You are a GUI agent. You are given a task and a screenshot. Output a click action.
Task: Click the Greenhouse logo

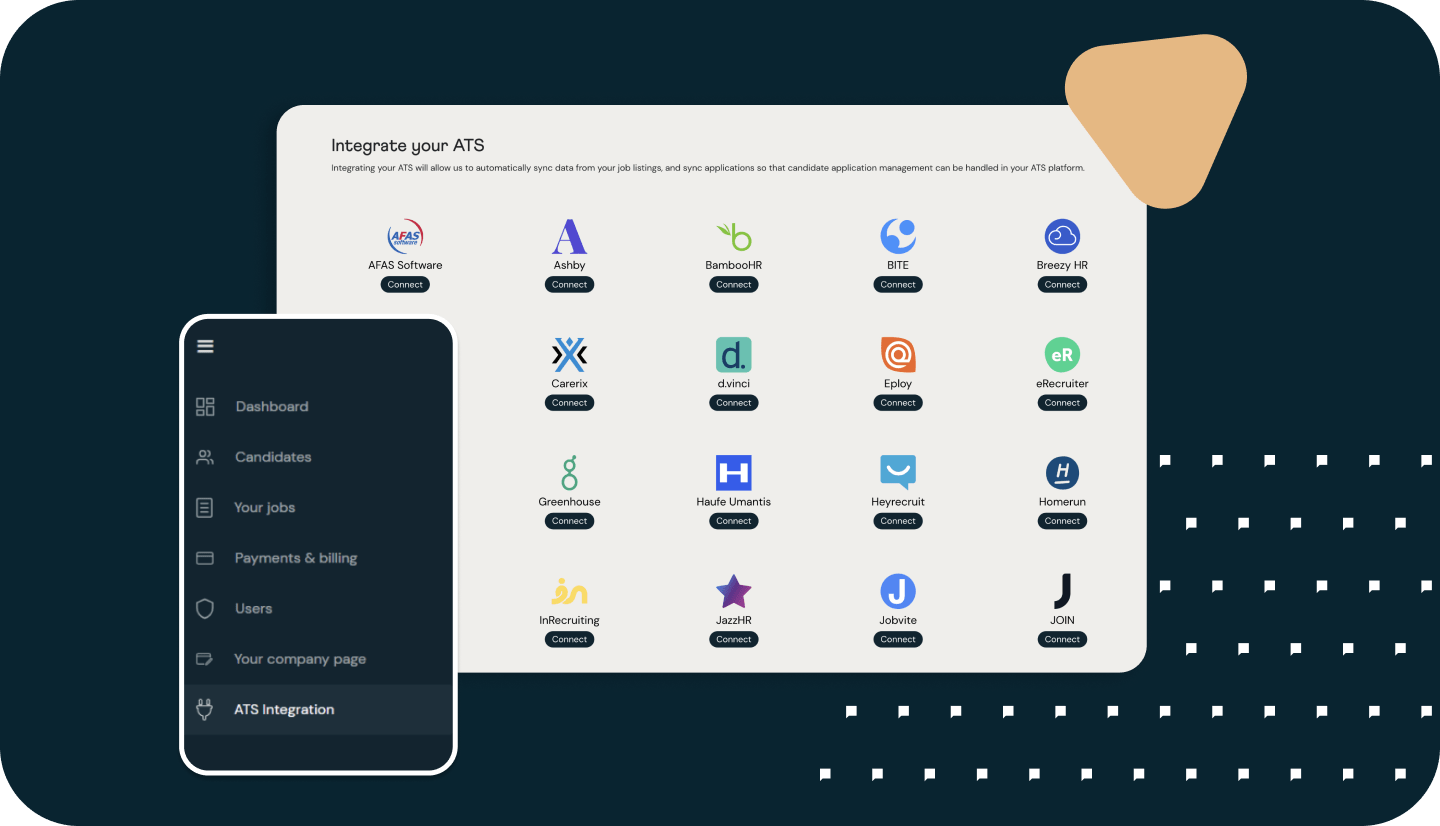pyautogui.click(x=569, y=473)
